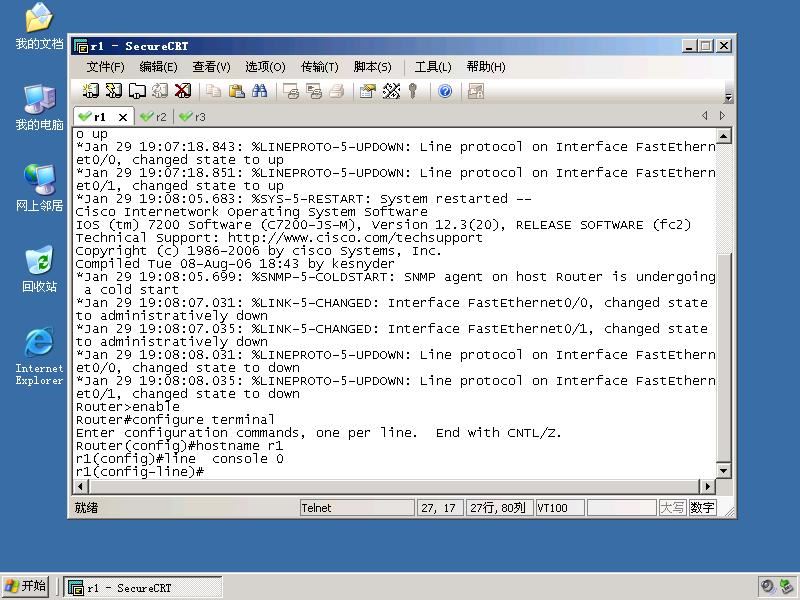
Task: Click the Public-Key Assistant key icon
Action: (413, 91)
